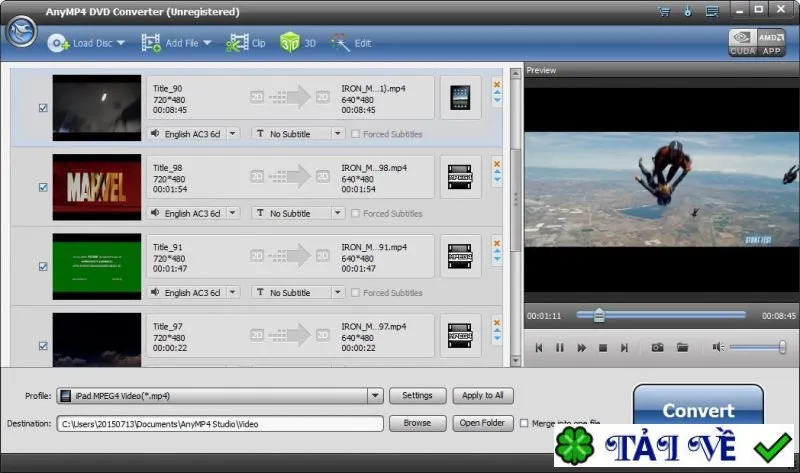Image resolution: width=800 pixels, height=473 pixels.
Task: Enable Forced Subtitles for Title_90
Action: coord(355,134)
